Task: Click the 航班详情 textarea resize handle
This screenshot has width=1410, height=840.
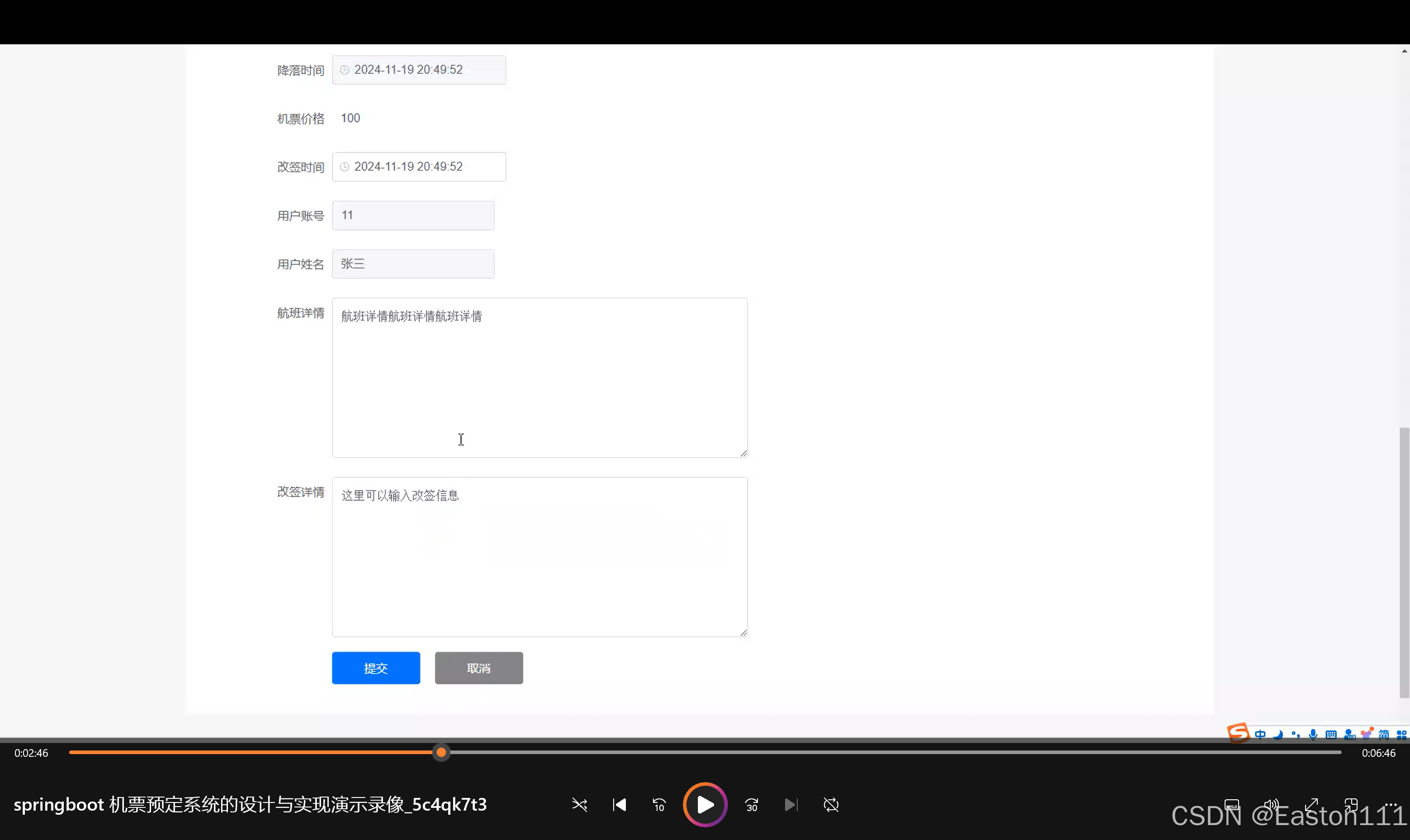Action: coord(743,453)
